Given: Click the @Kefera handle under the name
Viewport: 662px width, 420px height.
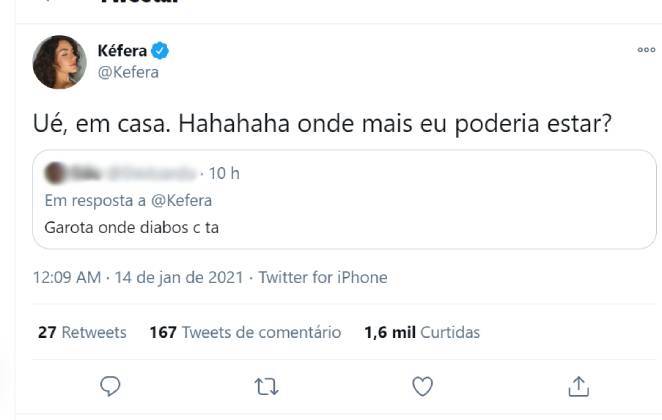Looking at the screenshot, I should click(128, 72).
